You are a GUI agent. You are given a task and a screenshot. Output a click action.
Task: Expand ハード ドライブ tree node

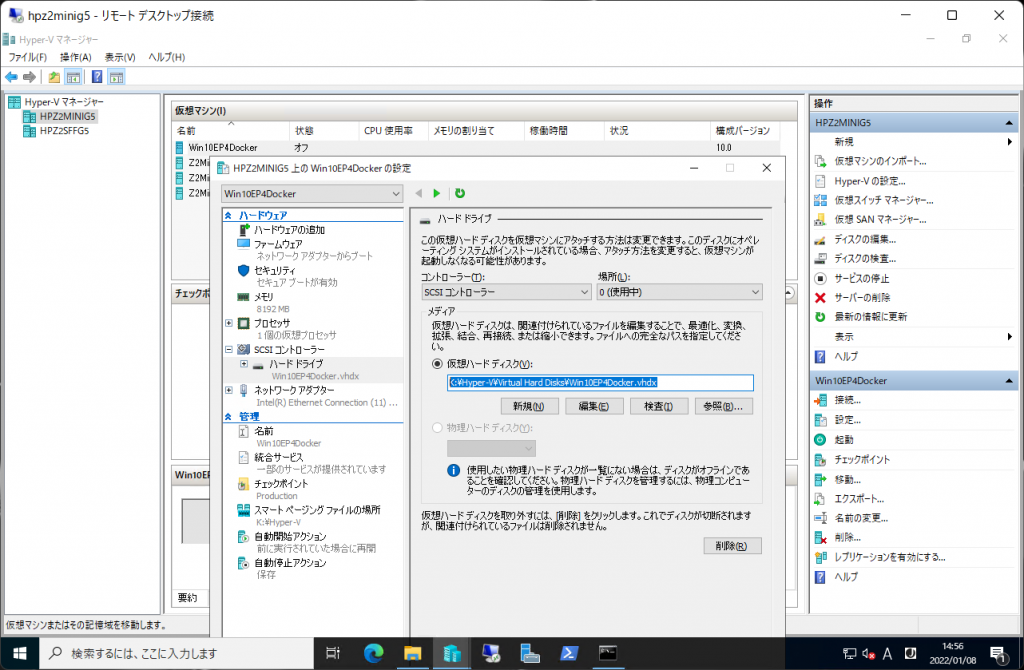(x=244, y=364)
